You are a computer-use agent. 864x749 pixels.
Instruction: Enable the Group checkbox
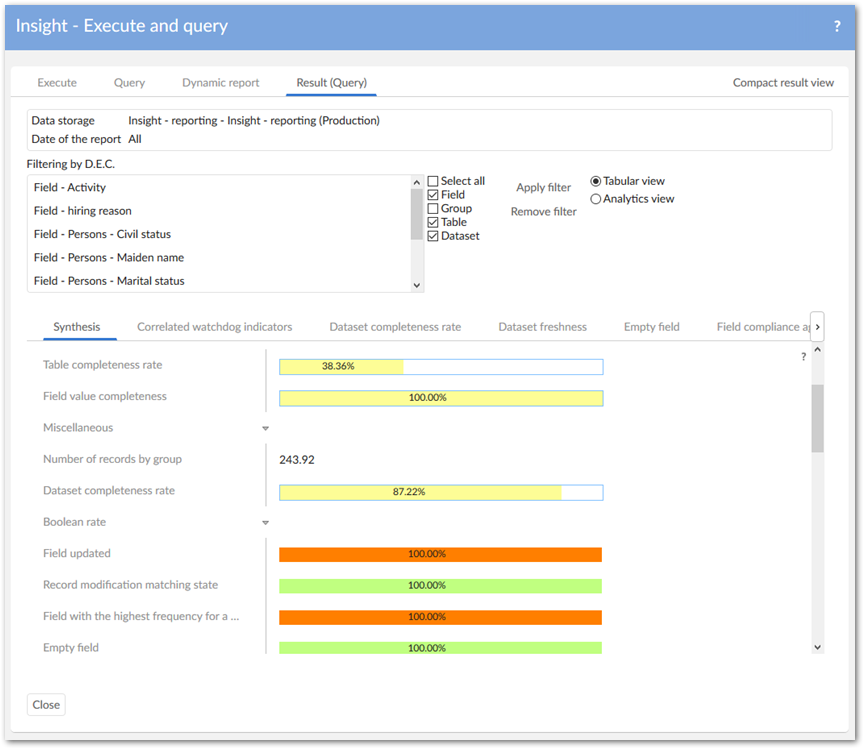(x=433, y=209)
